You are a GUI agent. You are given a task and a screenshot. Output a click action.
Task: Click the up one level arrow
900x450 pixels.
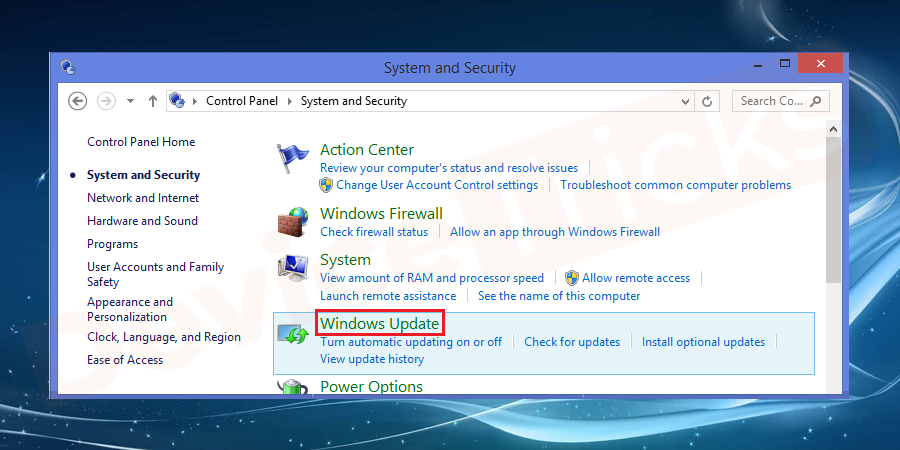pyautogui.click(x=153, y=101)
